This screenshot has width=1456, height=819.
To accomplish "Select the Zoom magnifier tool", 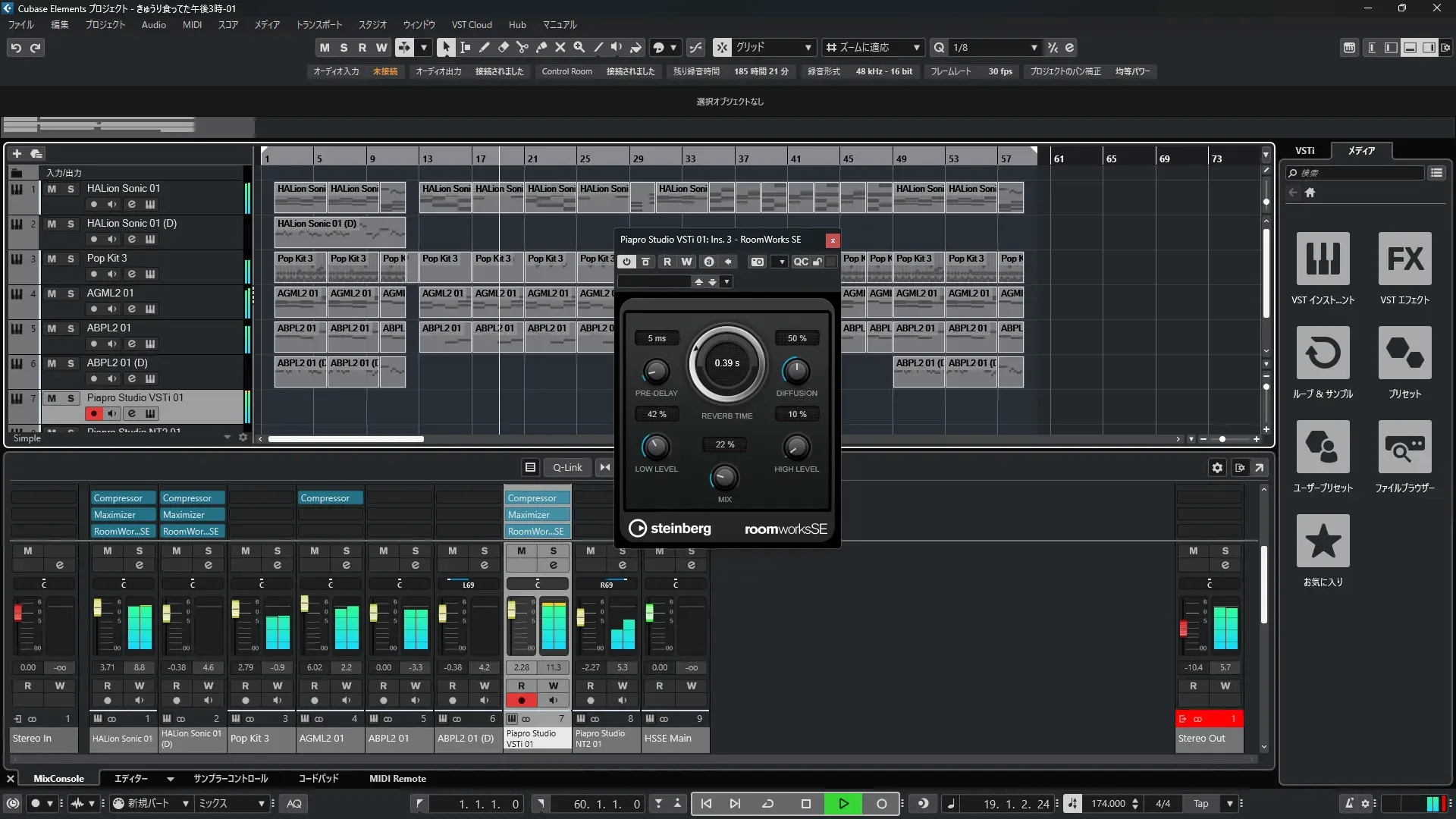I will [579, 47].
